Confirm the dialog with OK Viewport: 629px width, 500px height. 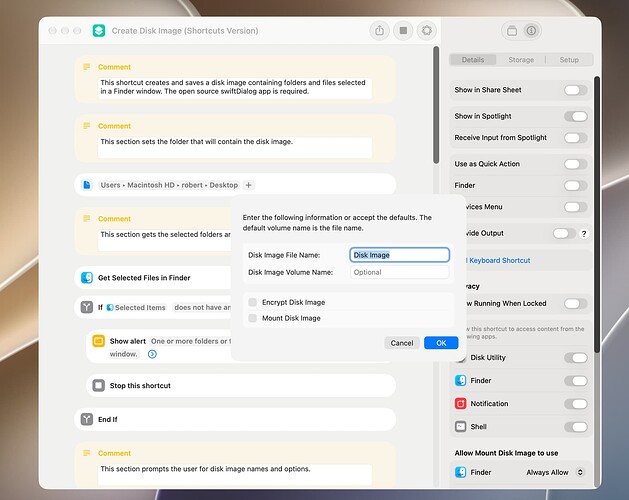[441, 343]
